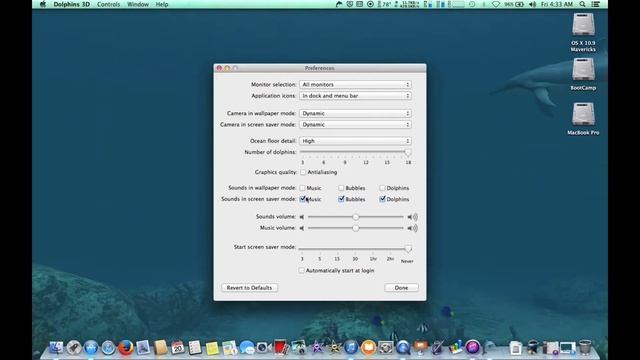Open the Application icons dropdown
Image resolution: width=640 pixels, height=360 pixels.
[x=355, y=96]
